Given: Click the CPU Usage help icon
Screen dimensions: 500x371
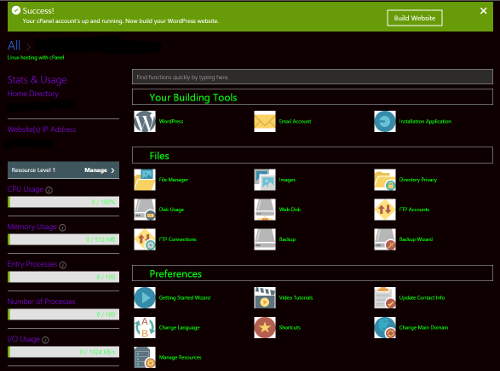Looking at the screenshot, I should click(49, 190).
